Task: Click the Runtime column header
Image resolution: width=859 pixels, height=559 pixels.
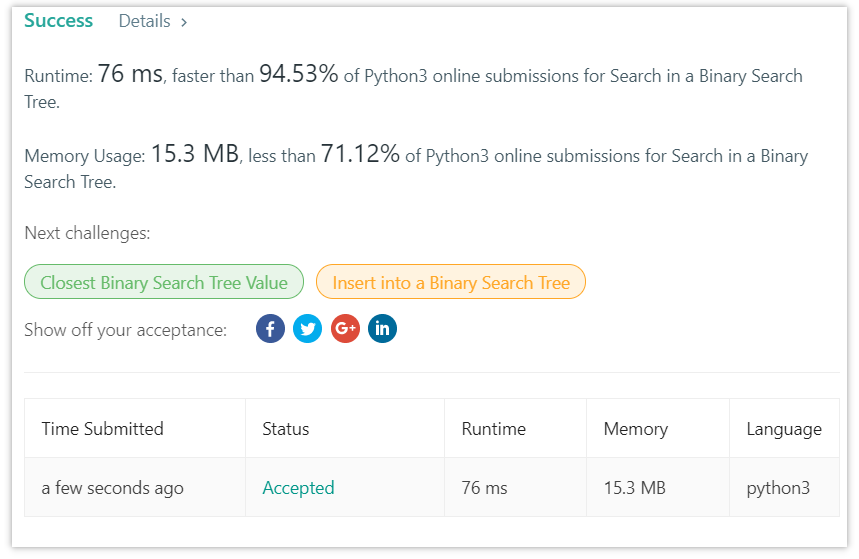Action: [494, 429]
